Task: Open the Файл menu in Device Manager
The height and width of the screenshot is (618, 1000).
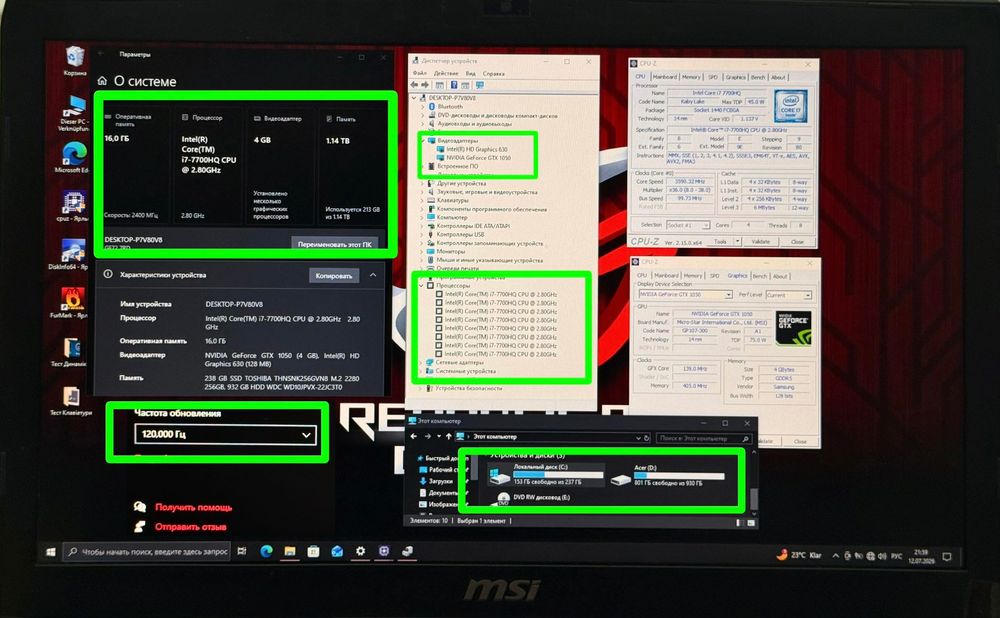Action: click(x=420, y=73)
